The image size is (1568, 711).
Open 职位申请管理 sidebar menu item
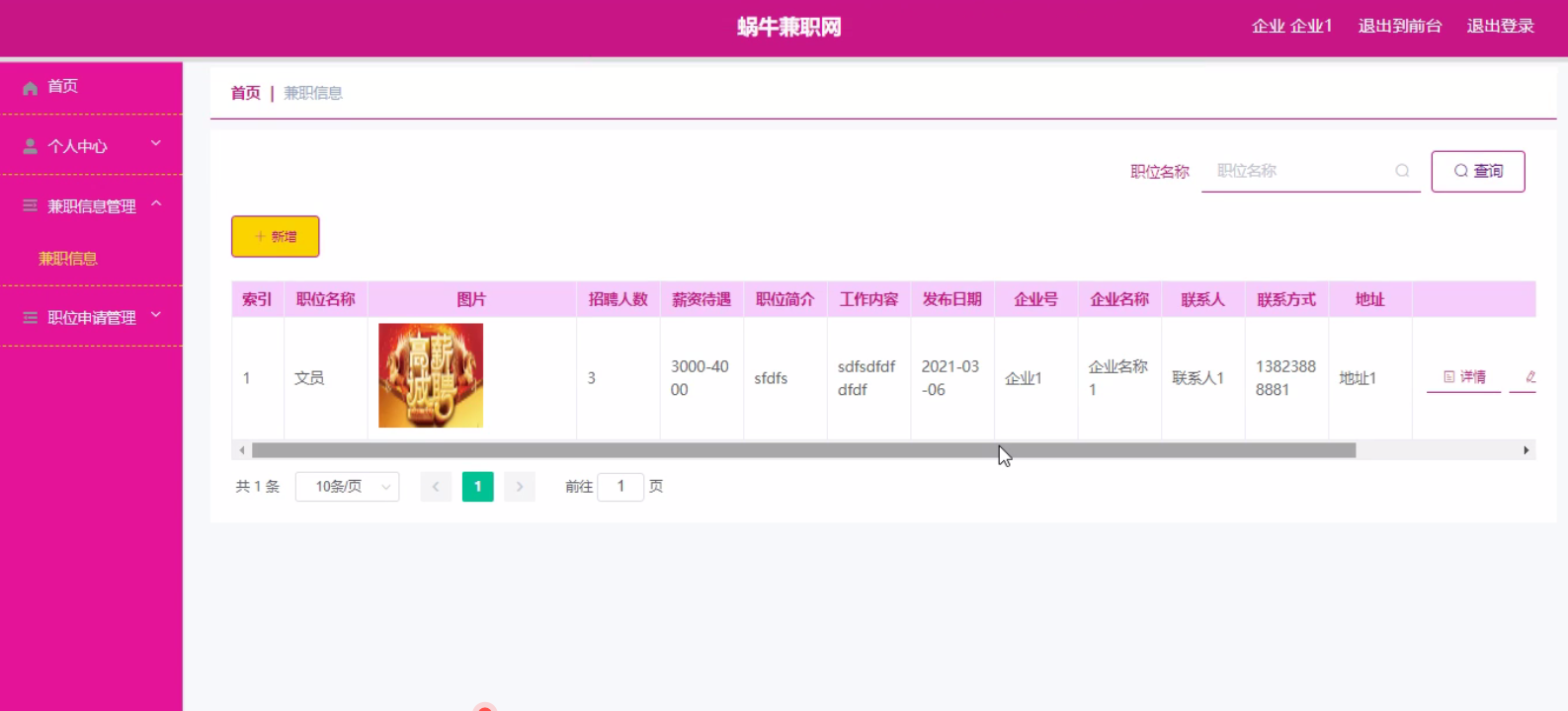(91, 317)
